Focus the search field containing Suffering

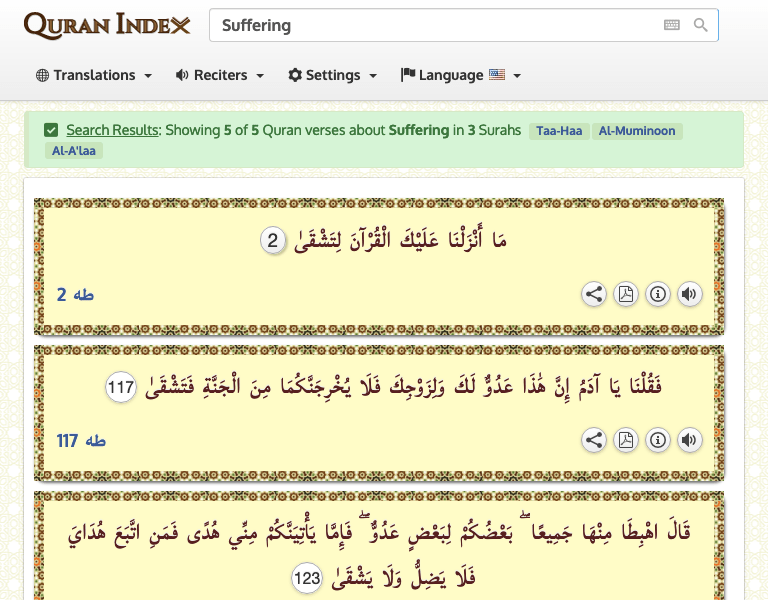click(430, 25)
